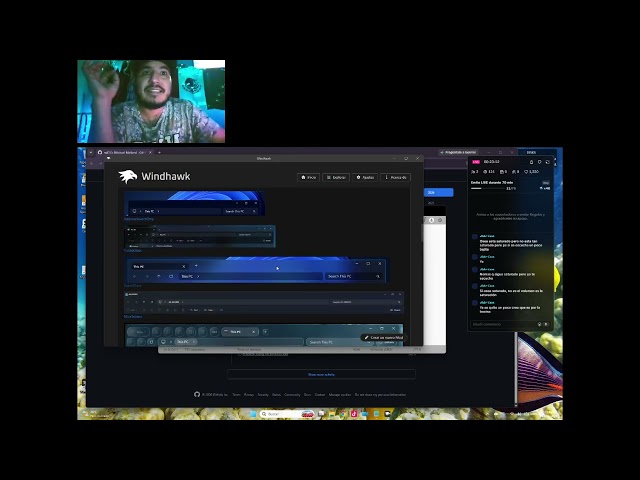Viewport: 640px width, 480px height.
Task: Click the first chat message avatar
Action: click(x=475, y=237)
